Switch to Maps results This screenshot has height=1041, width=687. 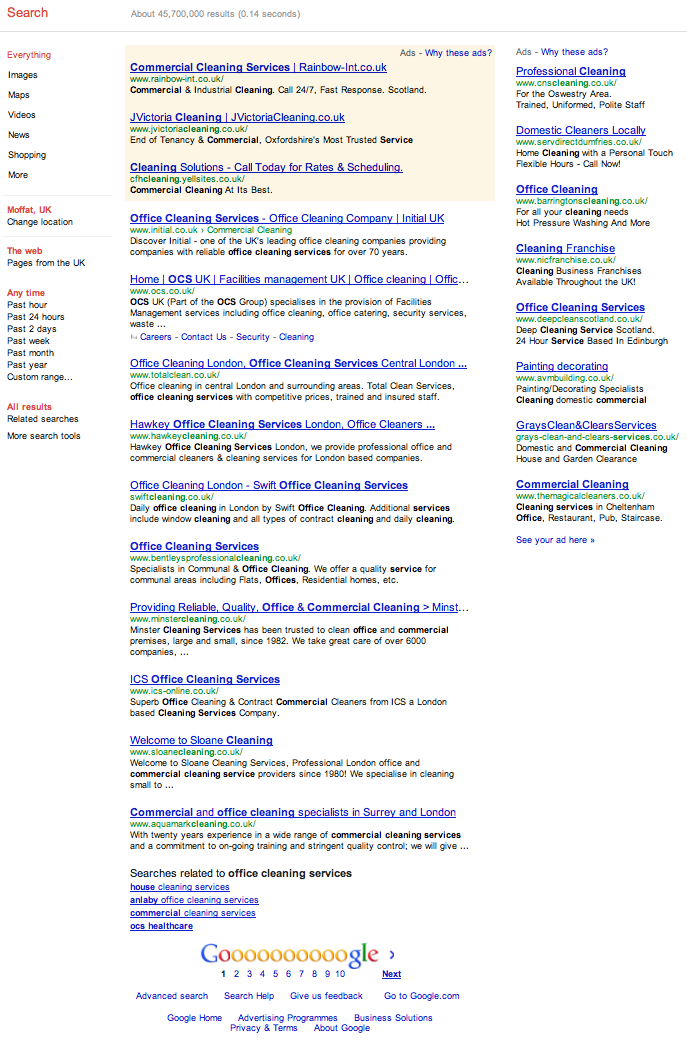(x=19, y=95)
